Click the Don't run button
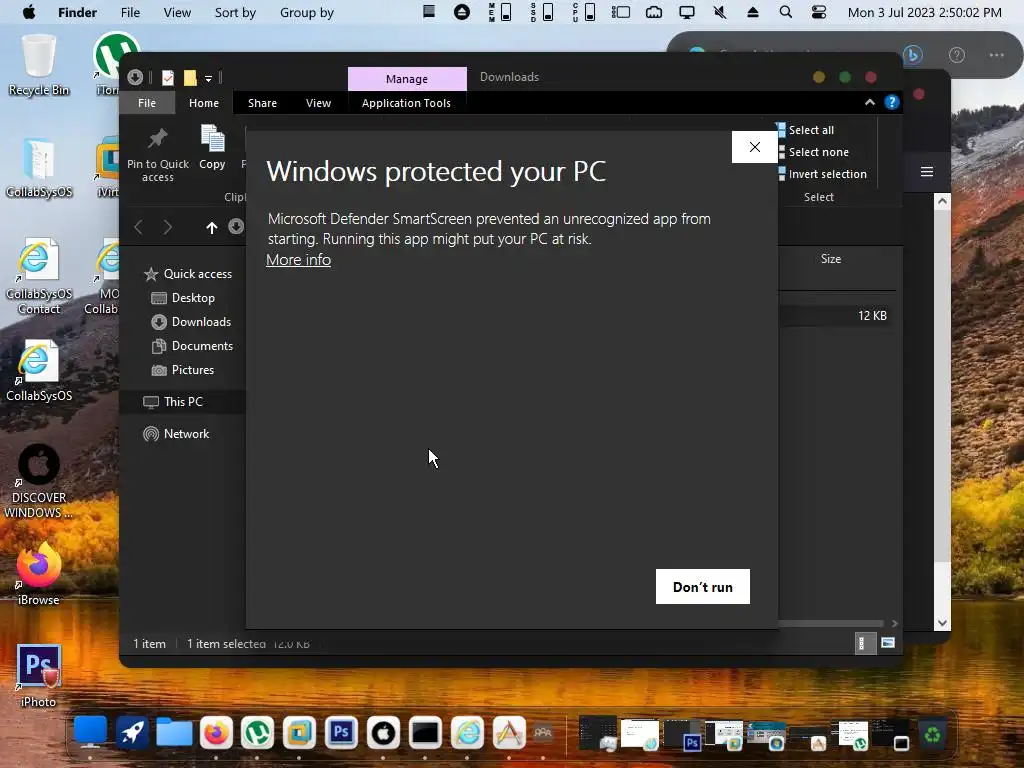Image resolution: width=1024 pixels, height=768 pixels. pos(703,586)
